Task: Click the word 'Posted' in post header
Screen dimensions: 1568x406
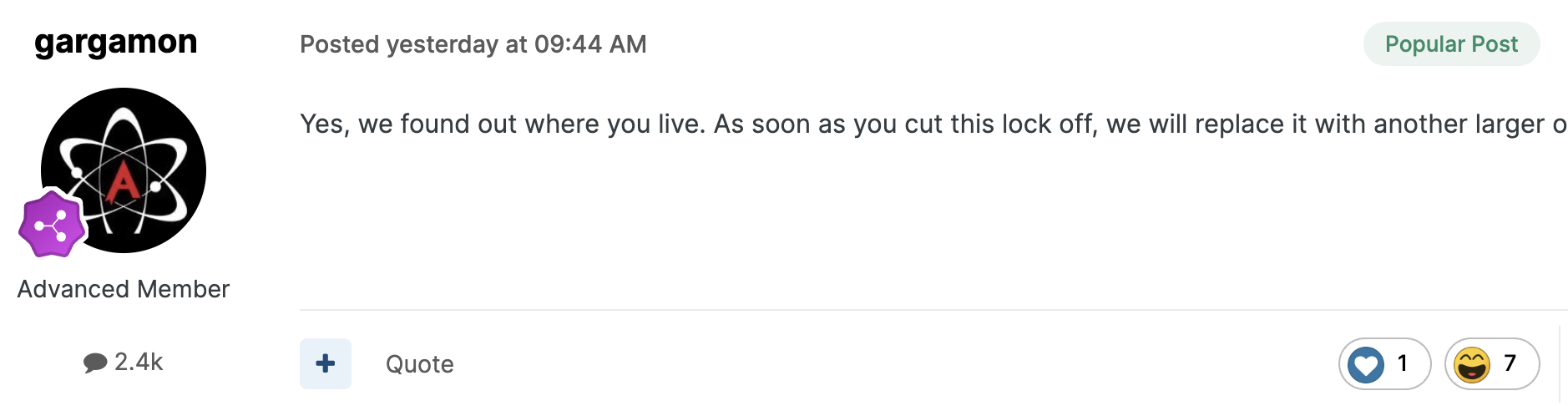Action: 339,44
